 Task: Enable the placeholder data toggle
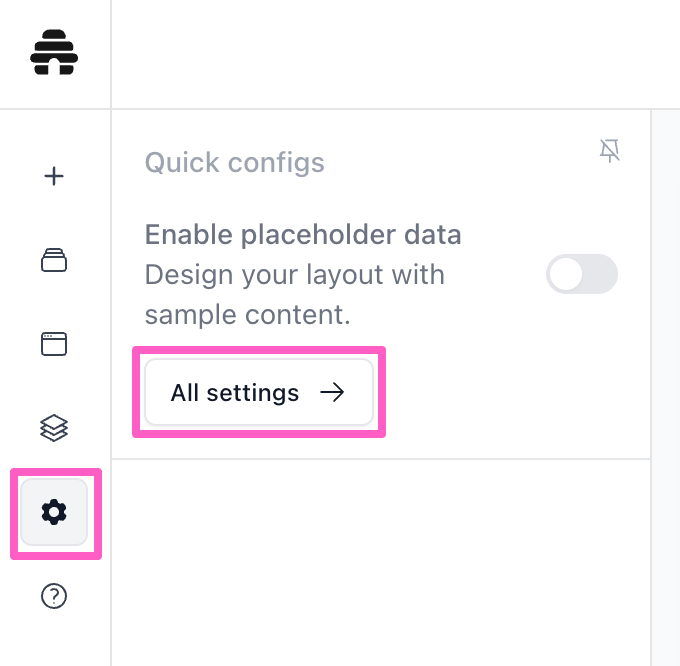point(581,274)
